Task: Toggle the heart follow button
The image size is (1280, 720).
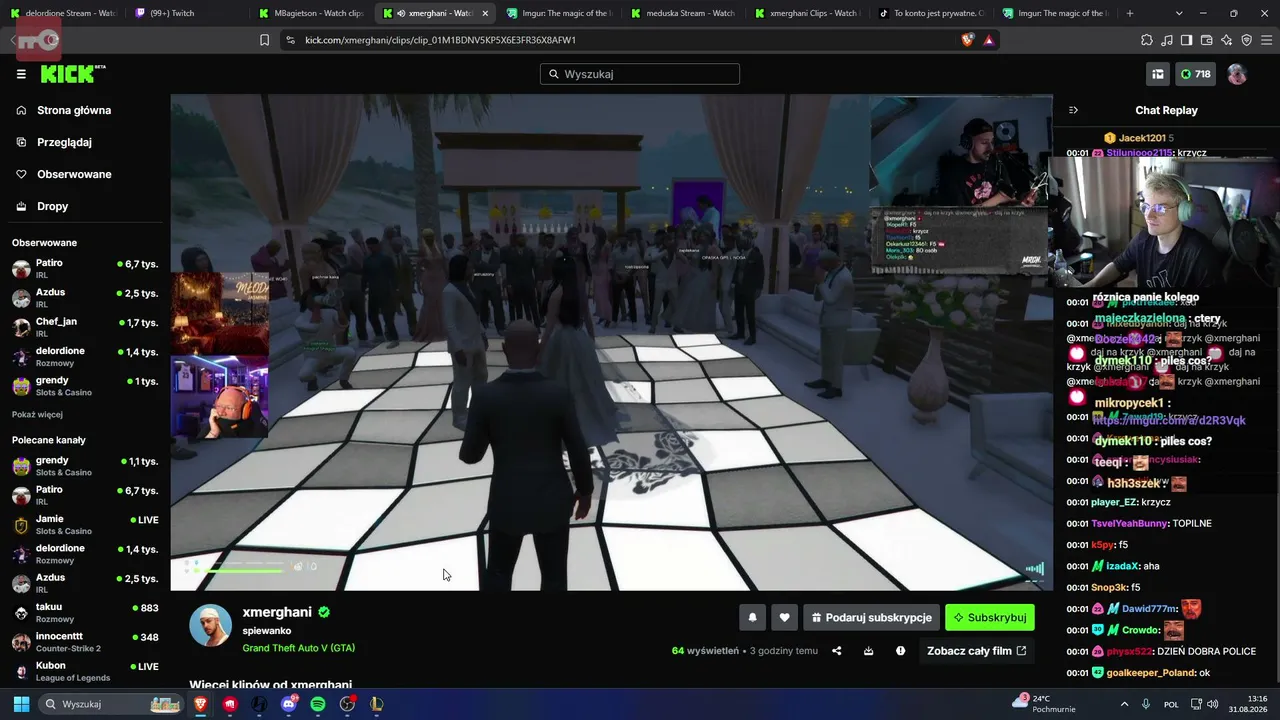Action: click(784, 618)
